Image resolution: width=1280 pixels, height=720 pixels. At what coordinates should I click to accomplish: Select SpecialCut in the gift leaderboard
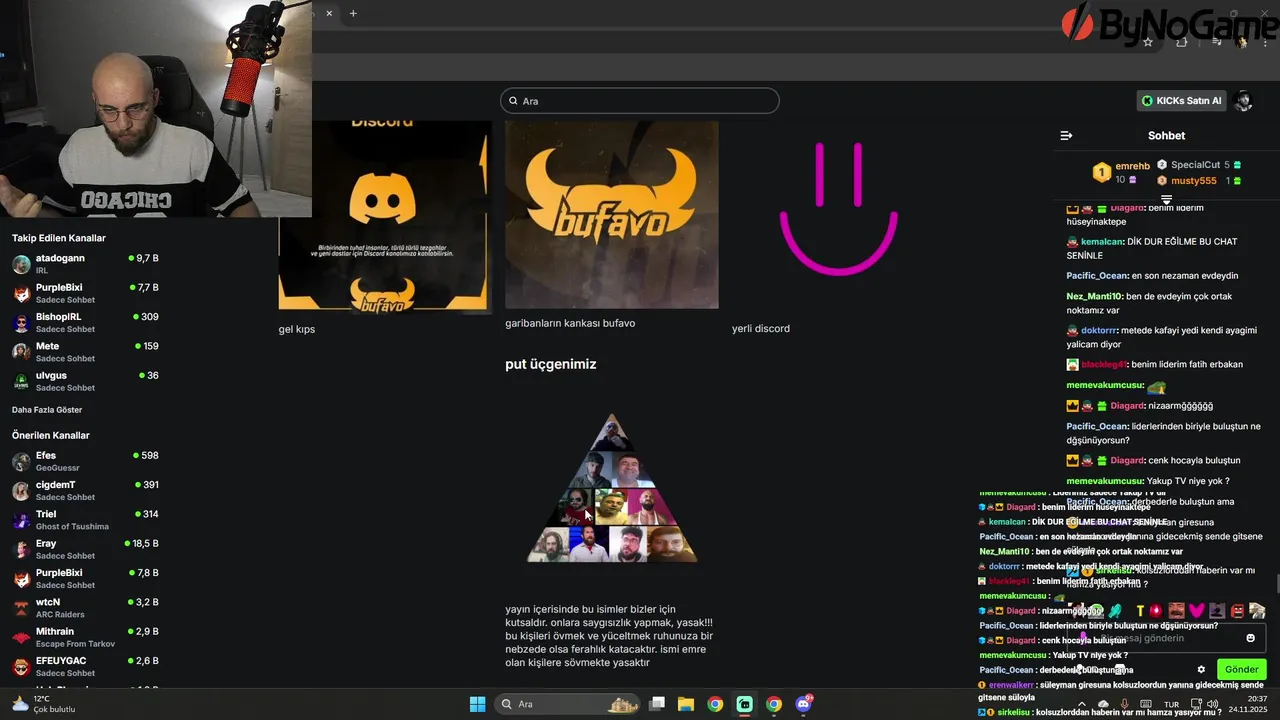point(1195,165)
